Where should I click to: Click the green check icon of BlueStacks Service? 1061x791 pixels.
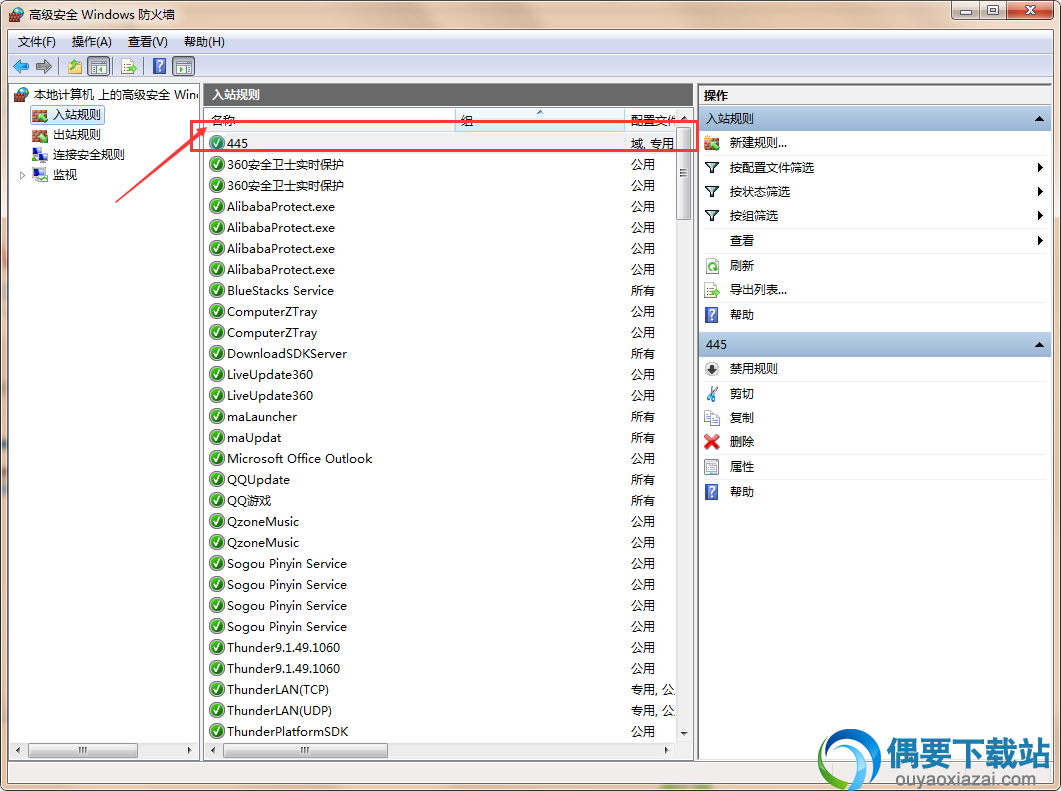[x=217, y=290]
